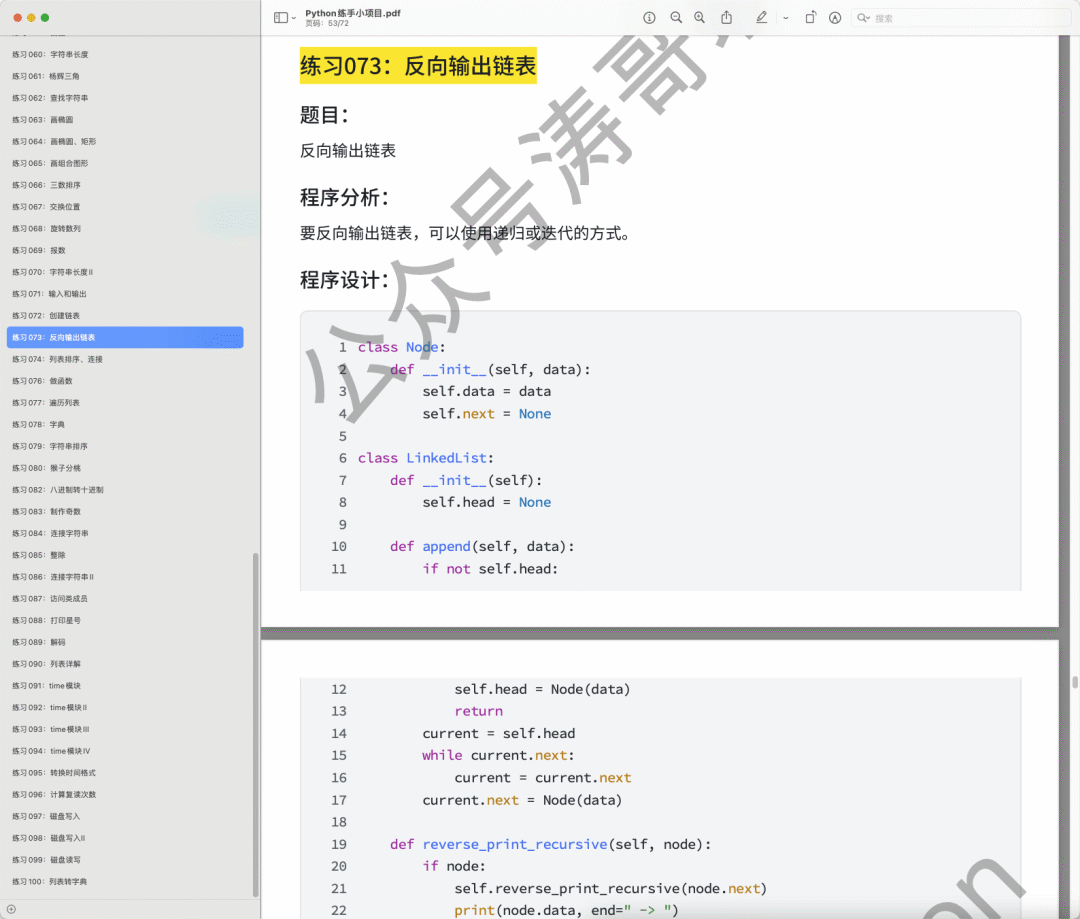Open 练习076: 做函数
Image resolution: width=1080 pixels, height=919 pixels.
pos(42,381)
